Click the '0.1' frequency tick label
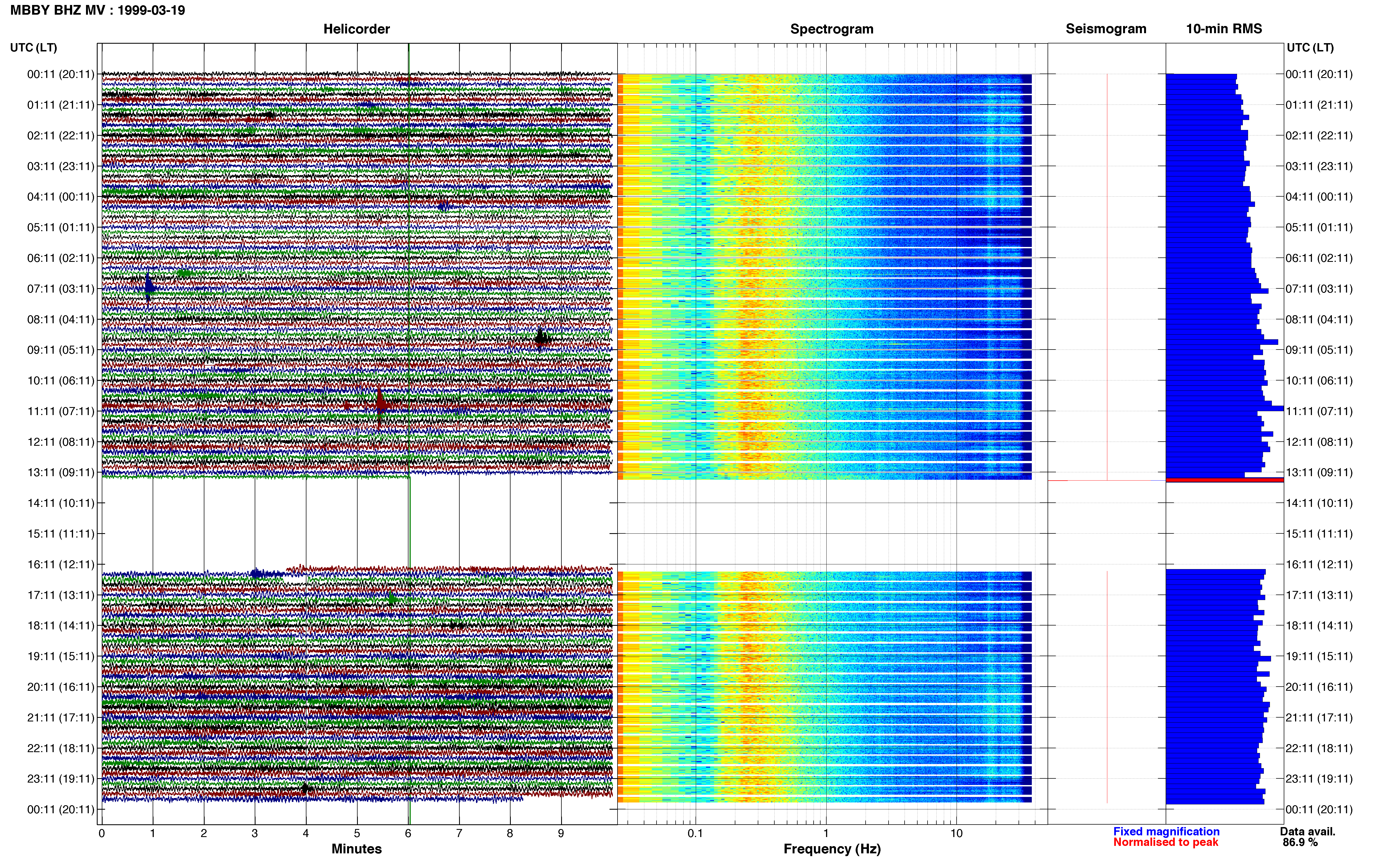The height and width of the screenshot is (868, 1388). [695, 833]
